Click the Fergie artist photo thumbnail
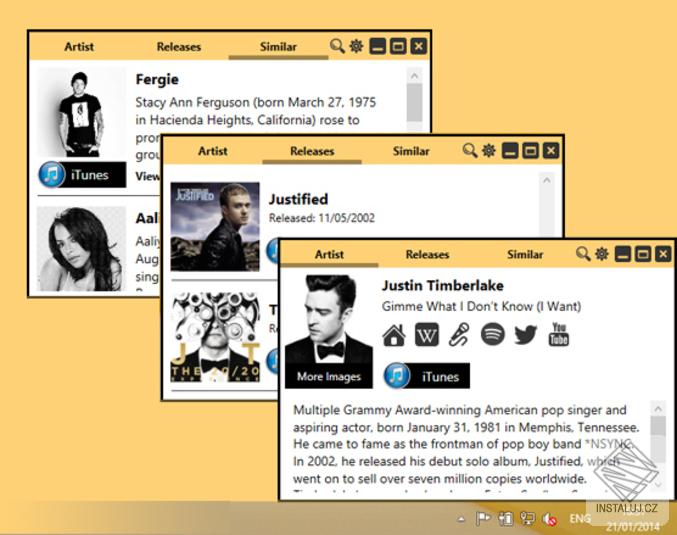 pyautogui.click(x=82, y=113)
